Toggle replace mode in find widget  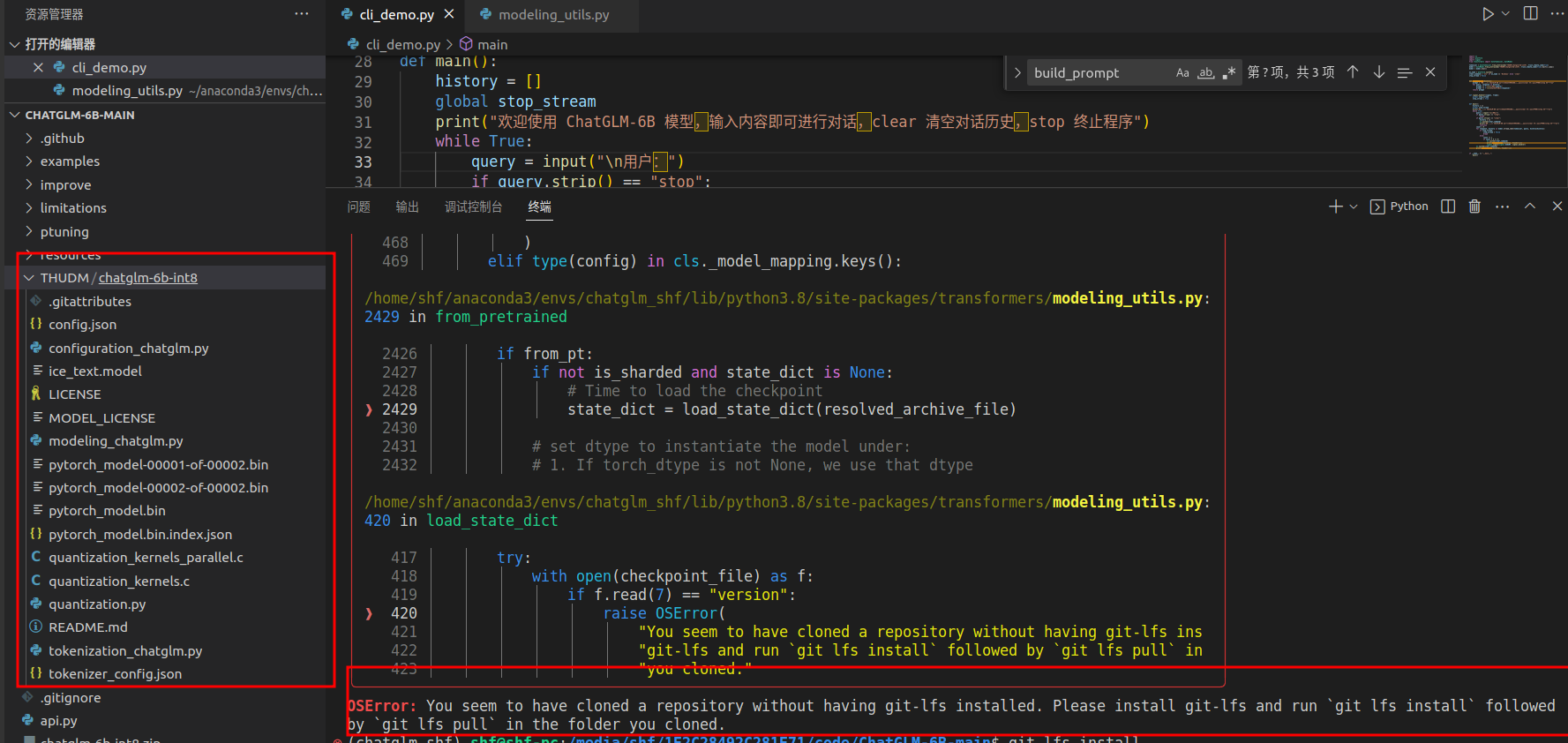click(x=1017, y=72)
